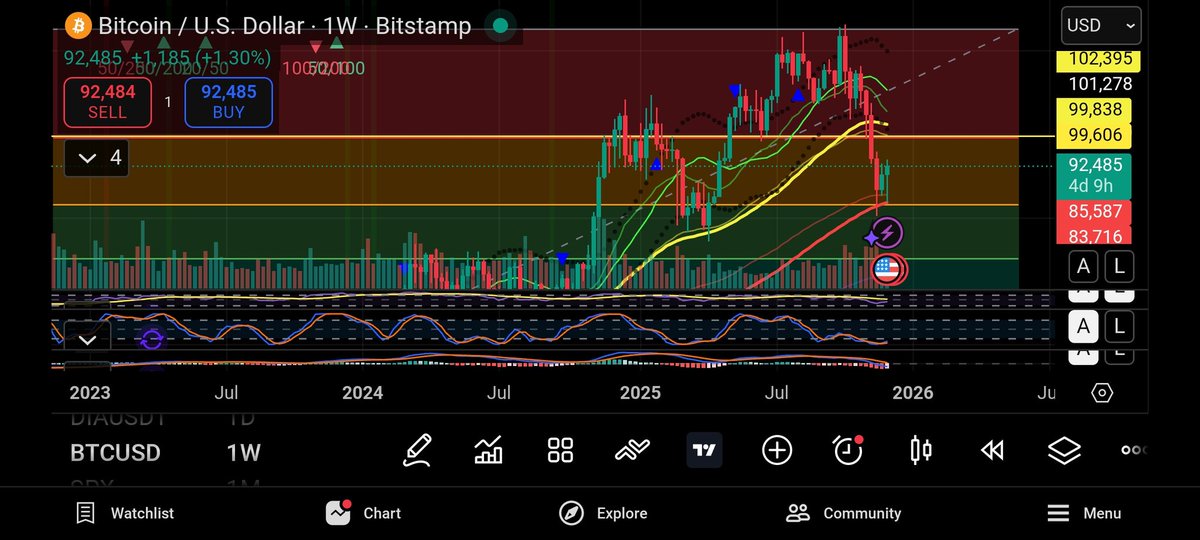Image resolution: width=1200 pixels, height=540 pixels.
Task: Tap the TradingView logo toolbar icon
Action: click(704, 451)
